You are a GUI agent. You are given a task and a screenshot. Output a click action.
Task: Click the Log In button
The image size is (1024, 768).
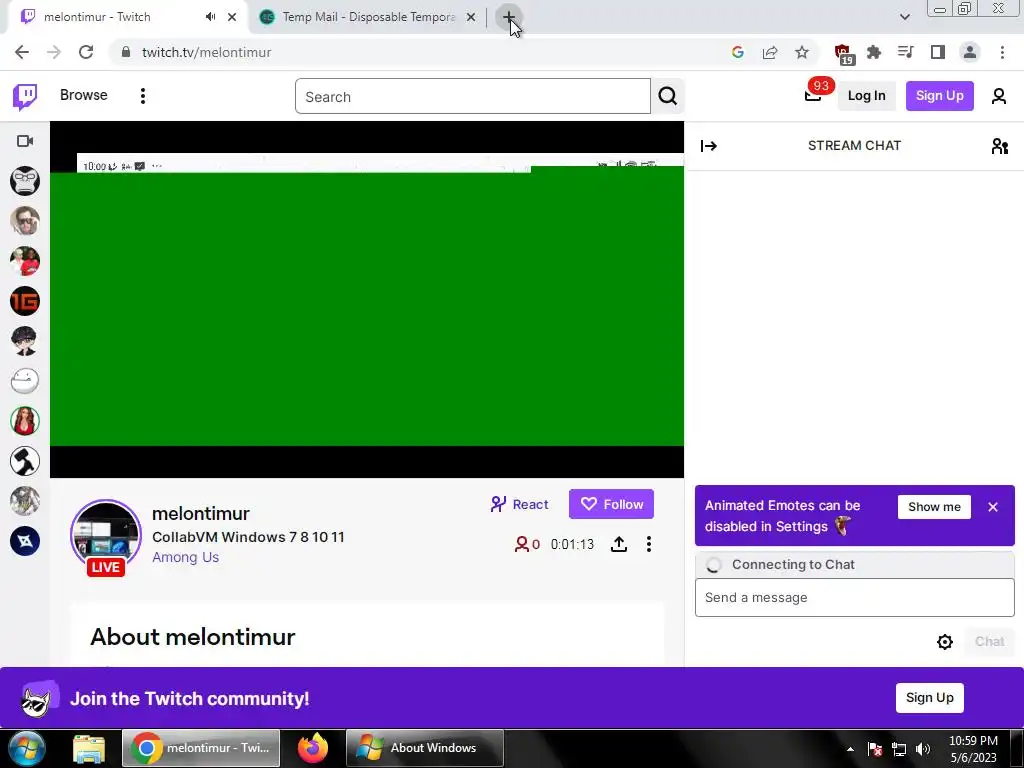(x=866, y=96)
